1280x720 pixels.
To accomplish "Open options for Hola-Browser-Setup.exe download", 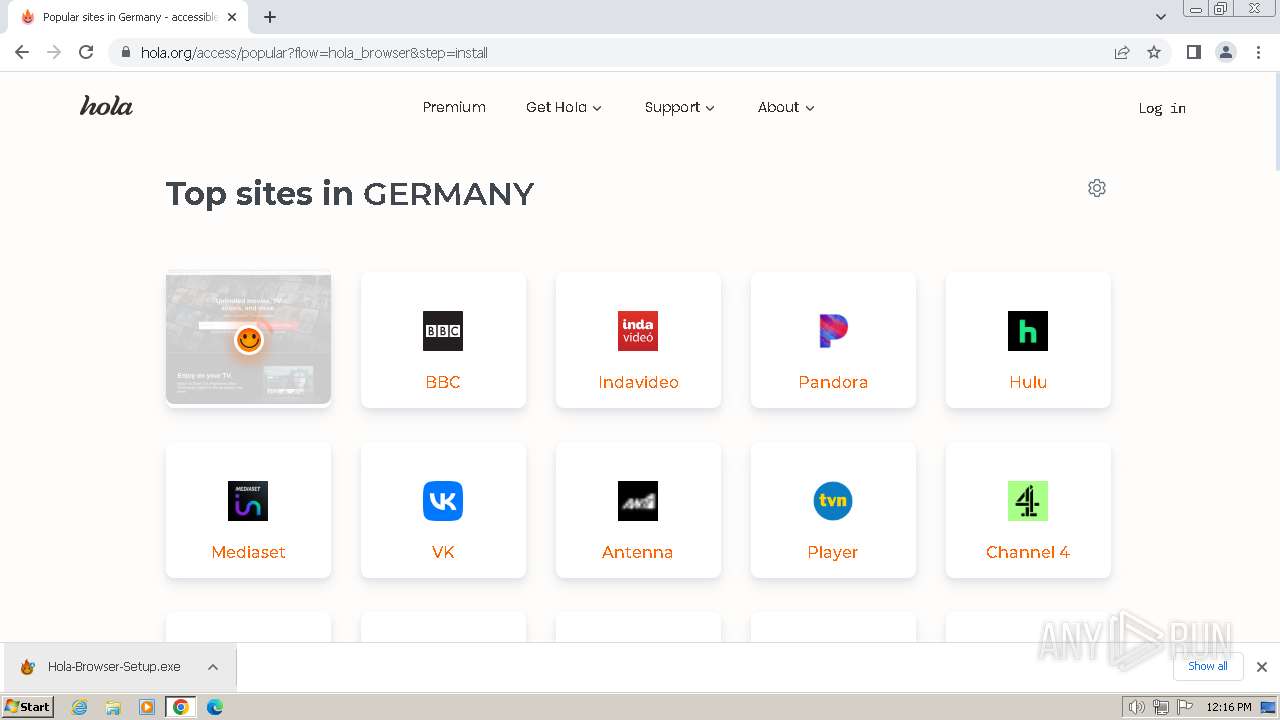I will click(213, 667).
